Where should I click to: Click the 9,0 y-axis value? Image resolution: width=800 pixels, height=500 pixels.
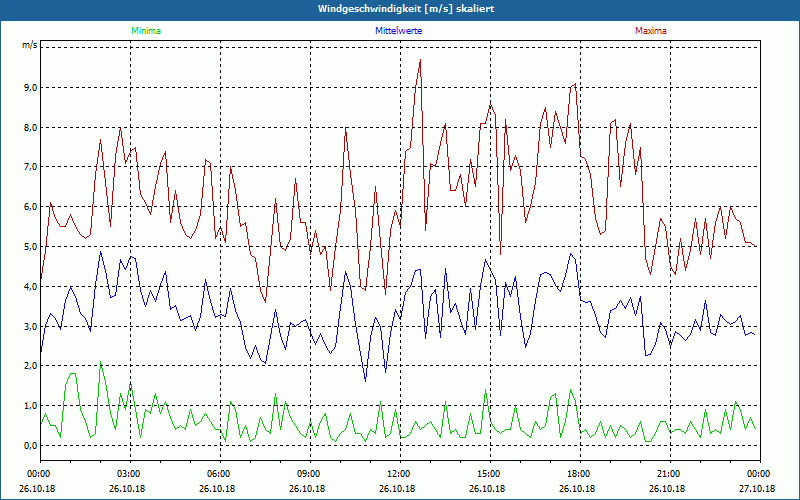(30, 88)
